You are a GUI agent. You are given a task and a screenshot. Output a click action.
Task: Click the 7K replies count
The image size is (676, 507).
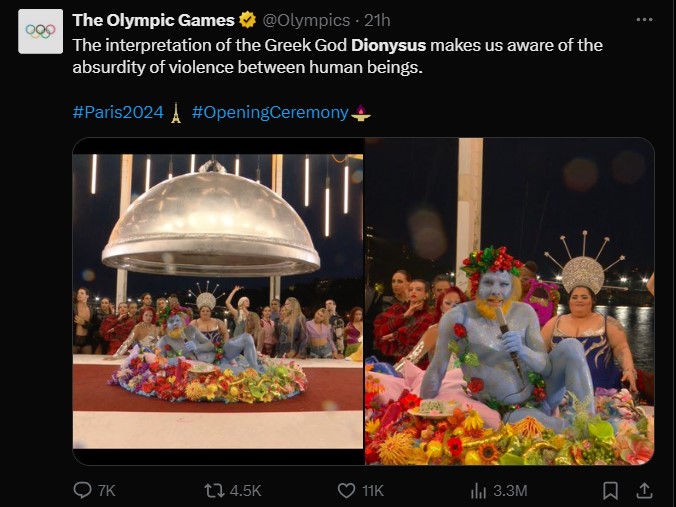tap(106, 490)
